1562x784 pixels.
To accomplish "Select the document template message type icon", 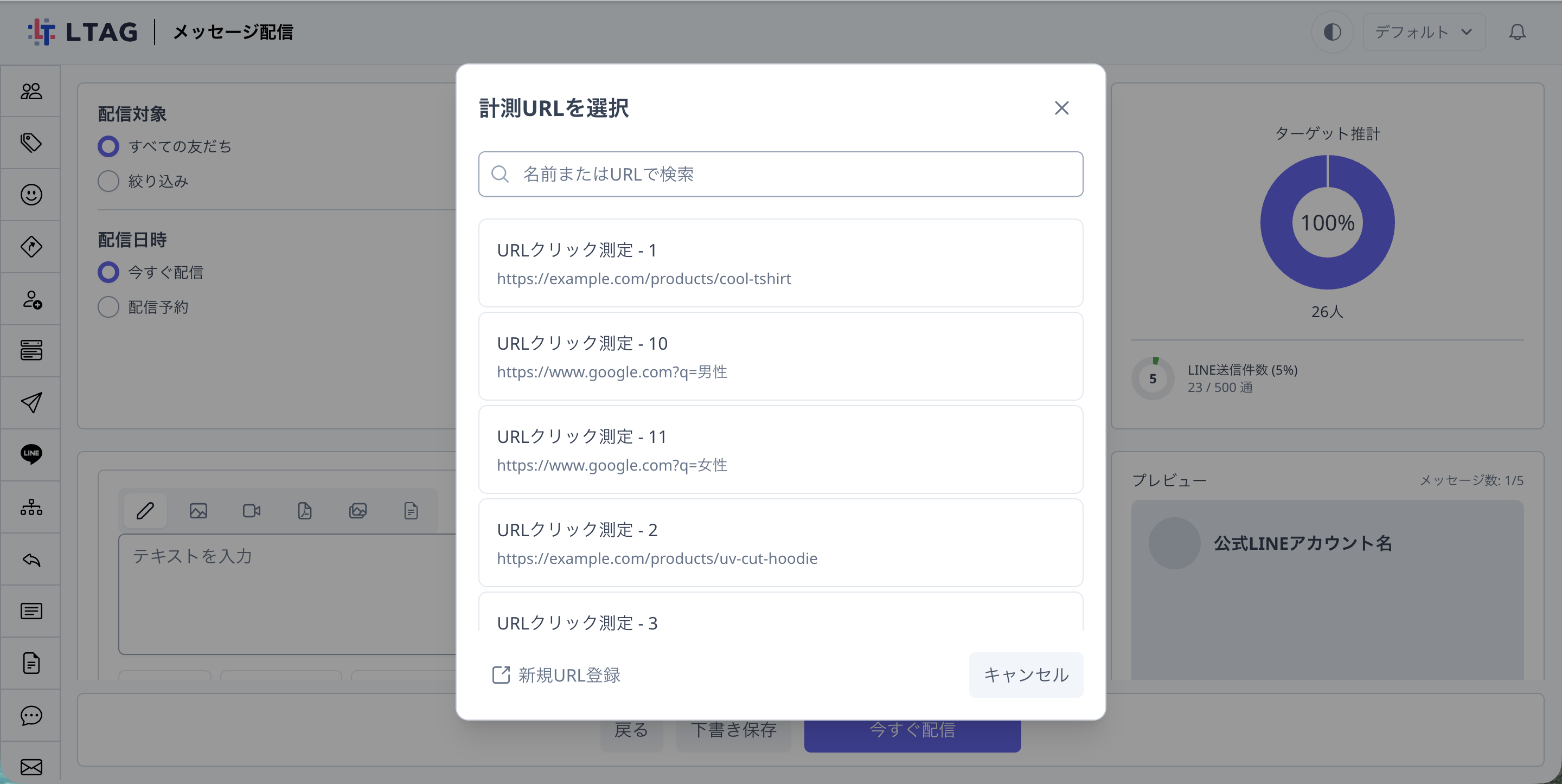I will pos(411,511).
